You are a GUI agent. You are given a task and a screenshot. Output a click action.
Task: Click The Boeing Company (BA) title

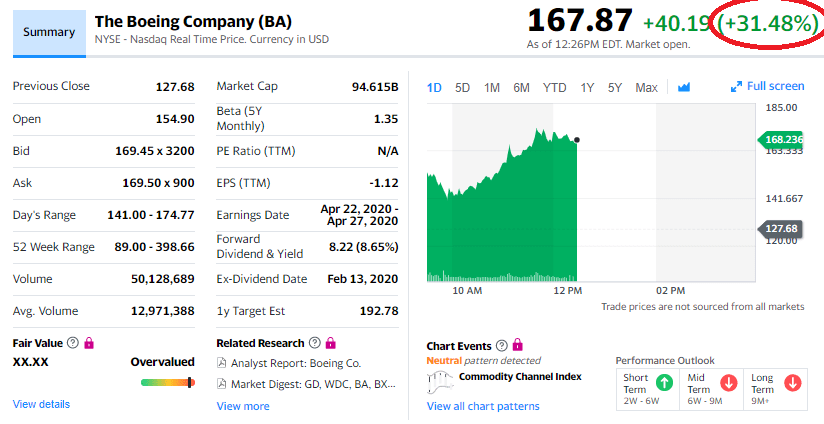click(x=193, y=22)
